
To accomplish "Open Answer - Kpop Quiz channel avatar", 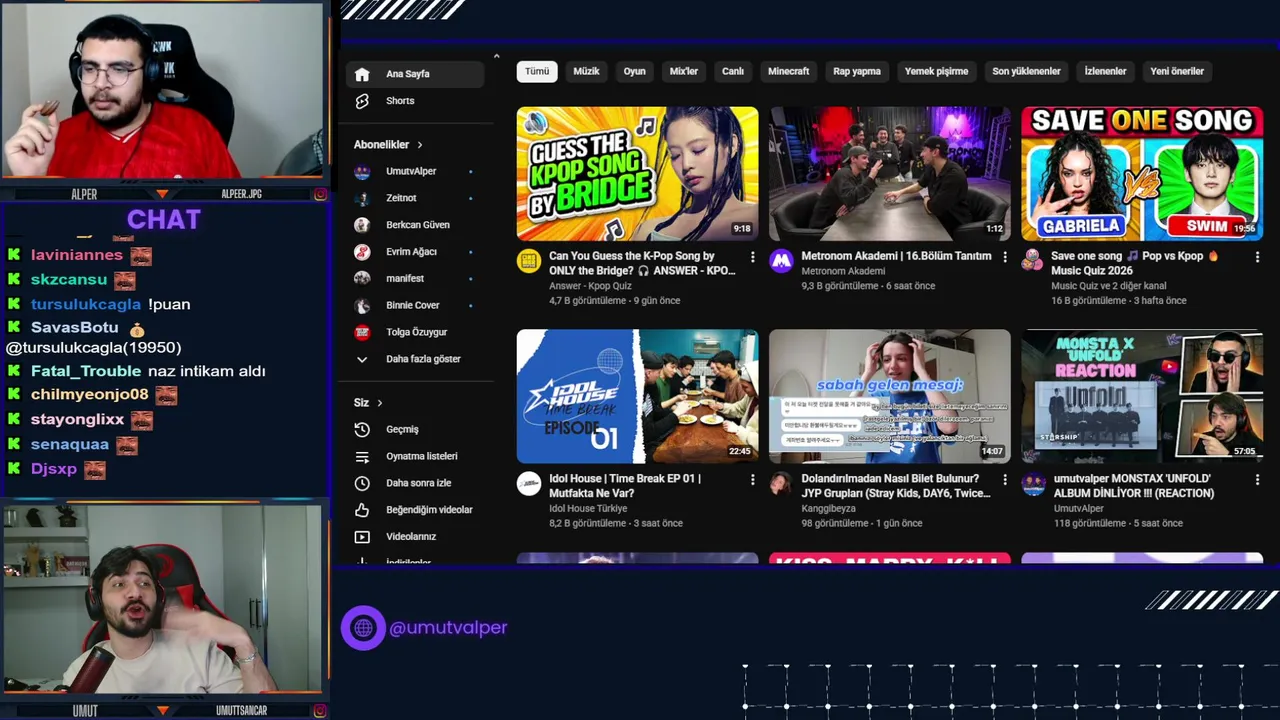I will click(x=528, y=261).
